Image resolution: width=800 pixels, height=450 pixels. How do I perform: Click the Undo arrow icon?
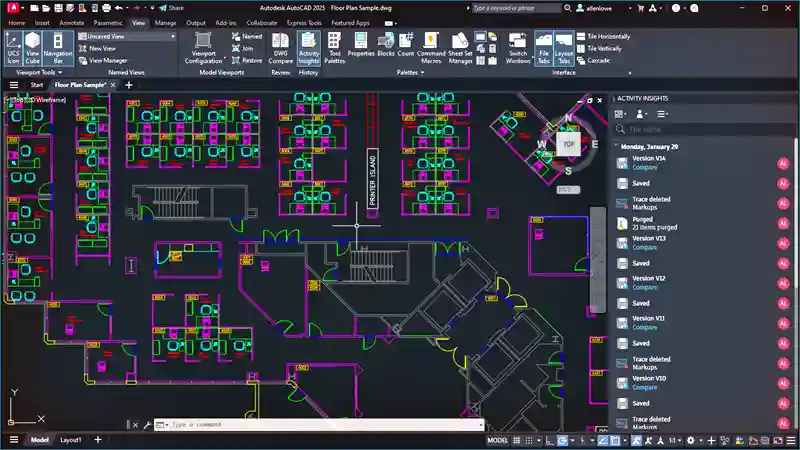(119, 8)
